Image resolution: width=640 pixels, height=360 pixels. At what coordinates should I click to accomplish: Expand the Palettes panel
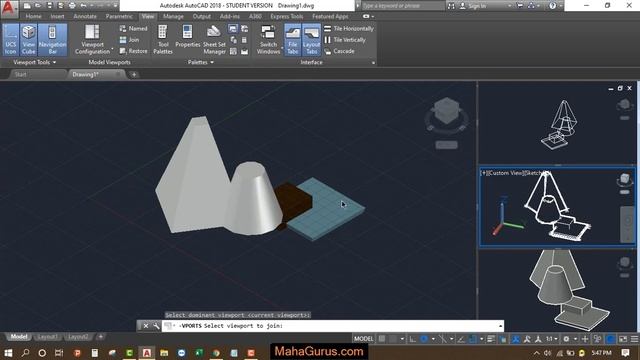click(200, 62)
